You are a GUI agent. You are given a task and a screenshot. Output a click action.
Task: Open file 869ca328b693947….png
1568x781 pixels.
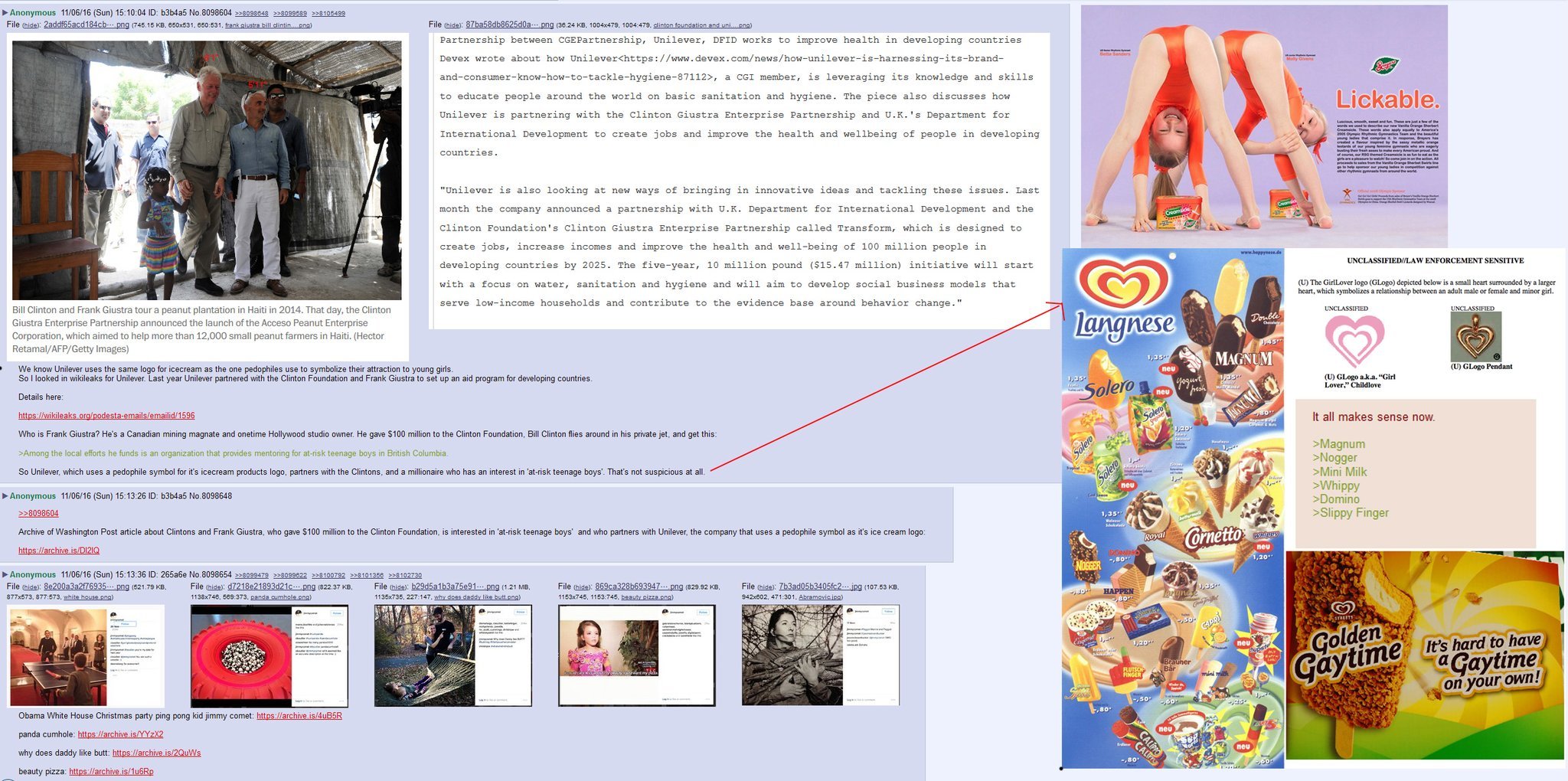(x=639, y=587)
